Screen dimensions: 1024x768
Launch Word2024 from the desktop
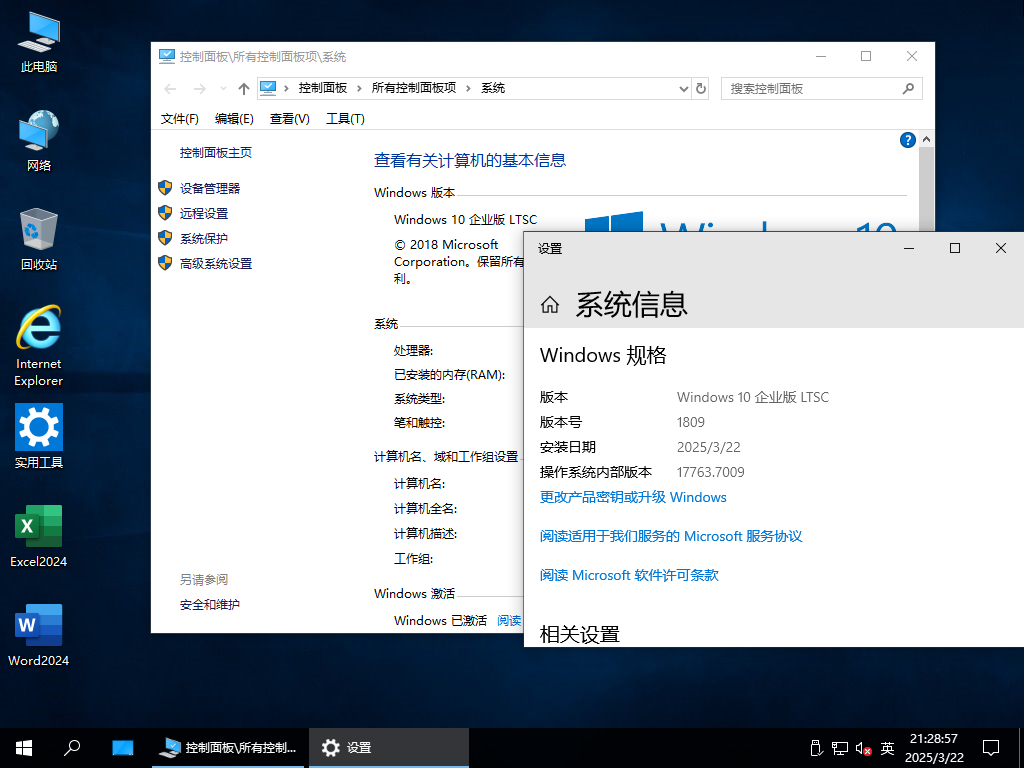[39, 635]
